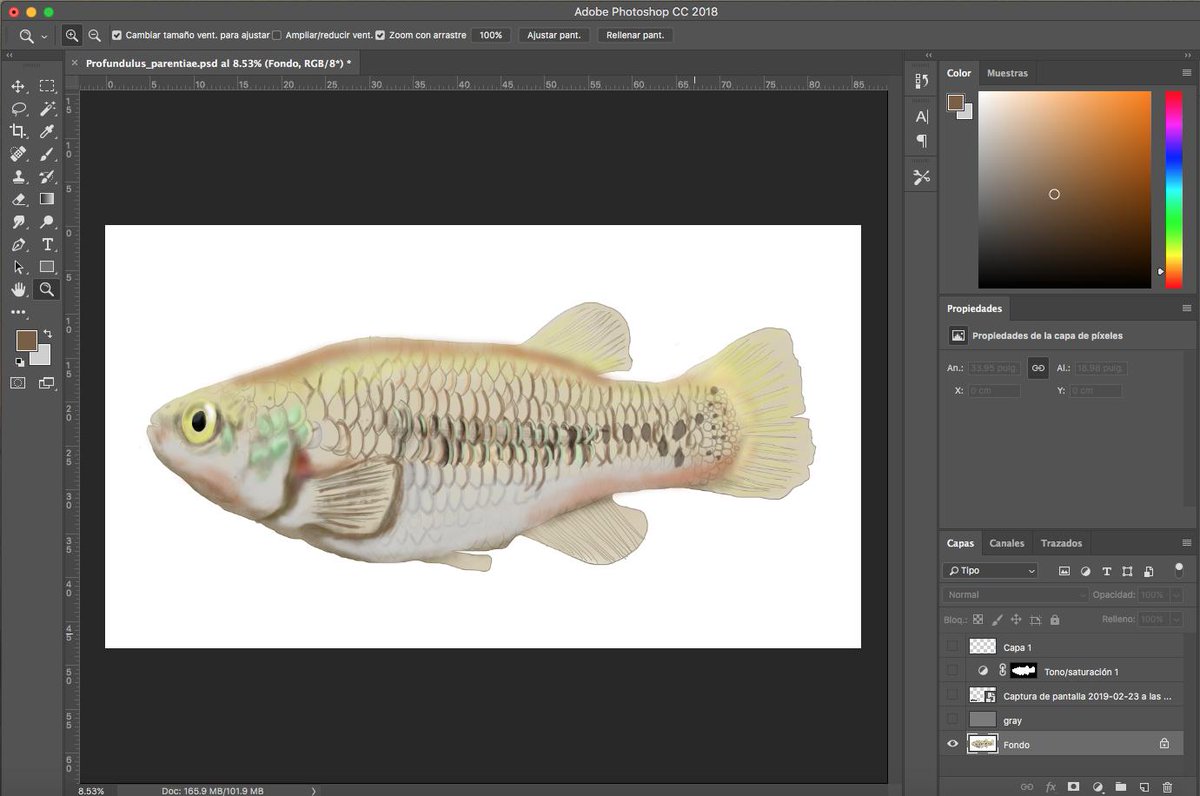
Task: Change screen mode from toolbar bottom
Action: (47, 383)
